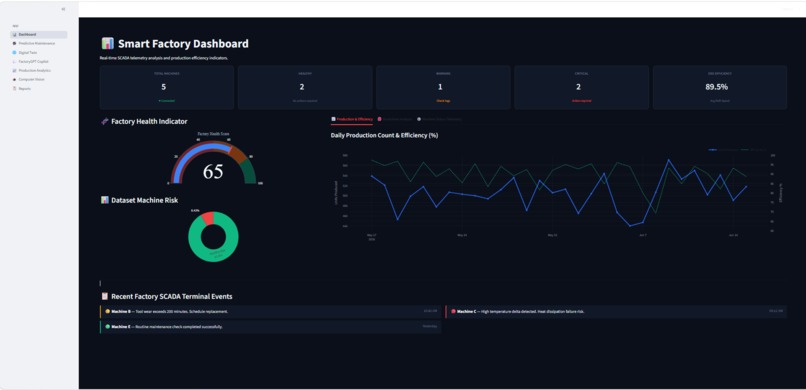Click the Production Analytics chart icon
Viewport: 806px width, 390px height.
(14, 70)
